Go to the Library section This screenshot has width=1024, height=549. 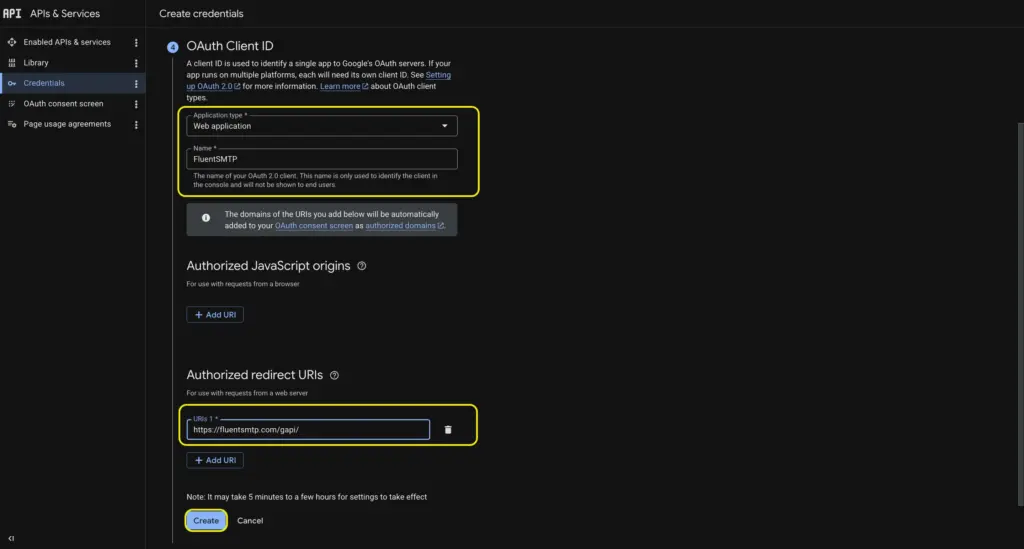(x=36, y=63)
